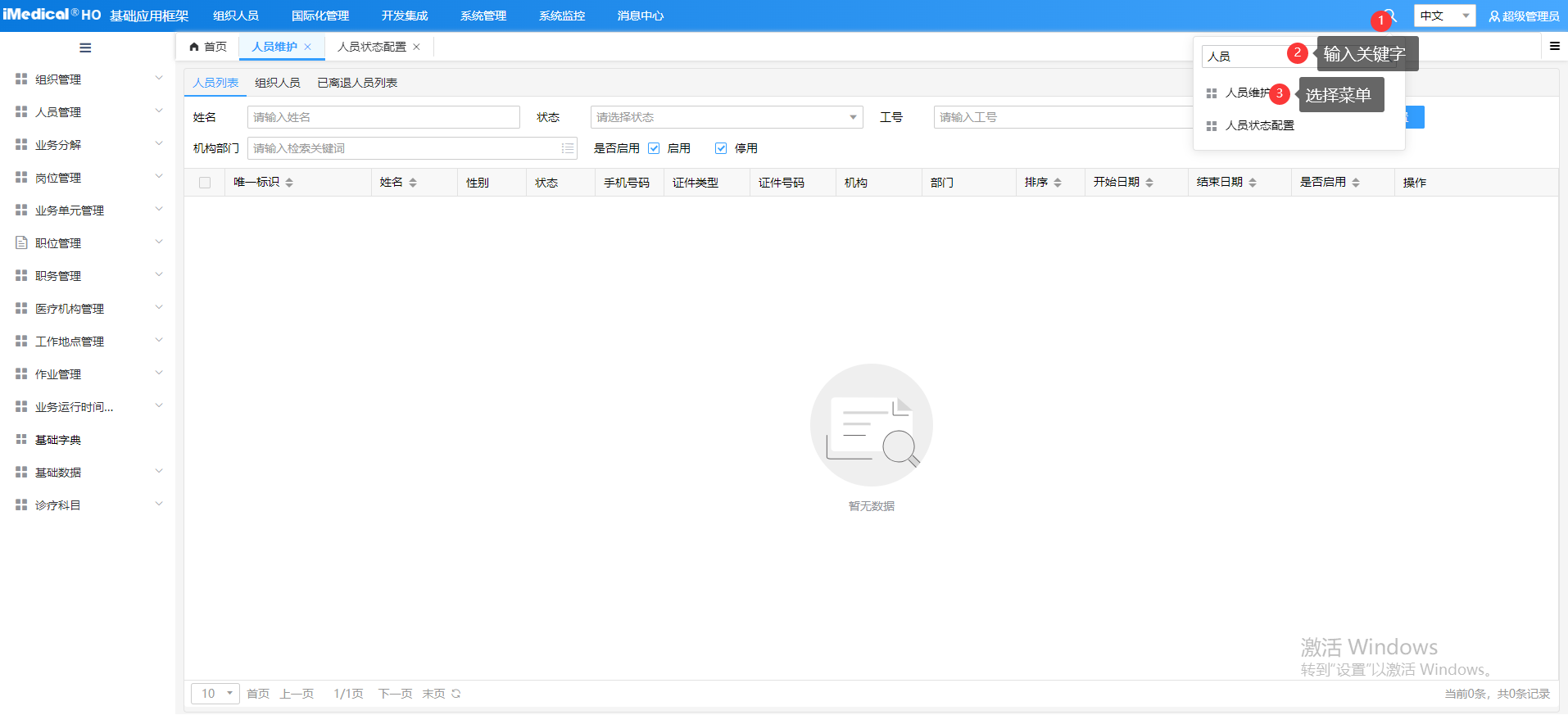Select 人员状态配置 from search results
Image resolution: width=1568 pixels, height=715 pixels.
1259,125
